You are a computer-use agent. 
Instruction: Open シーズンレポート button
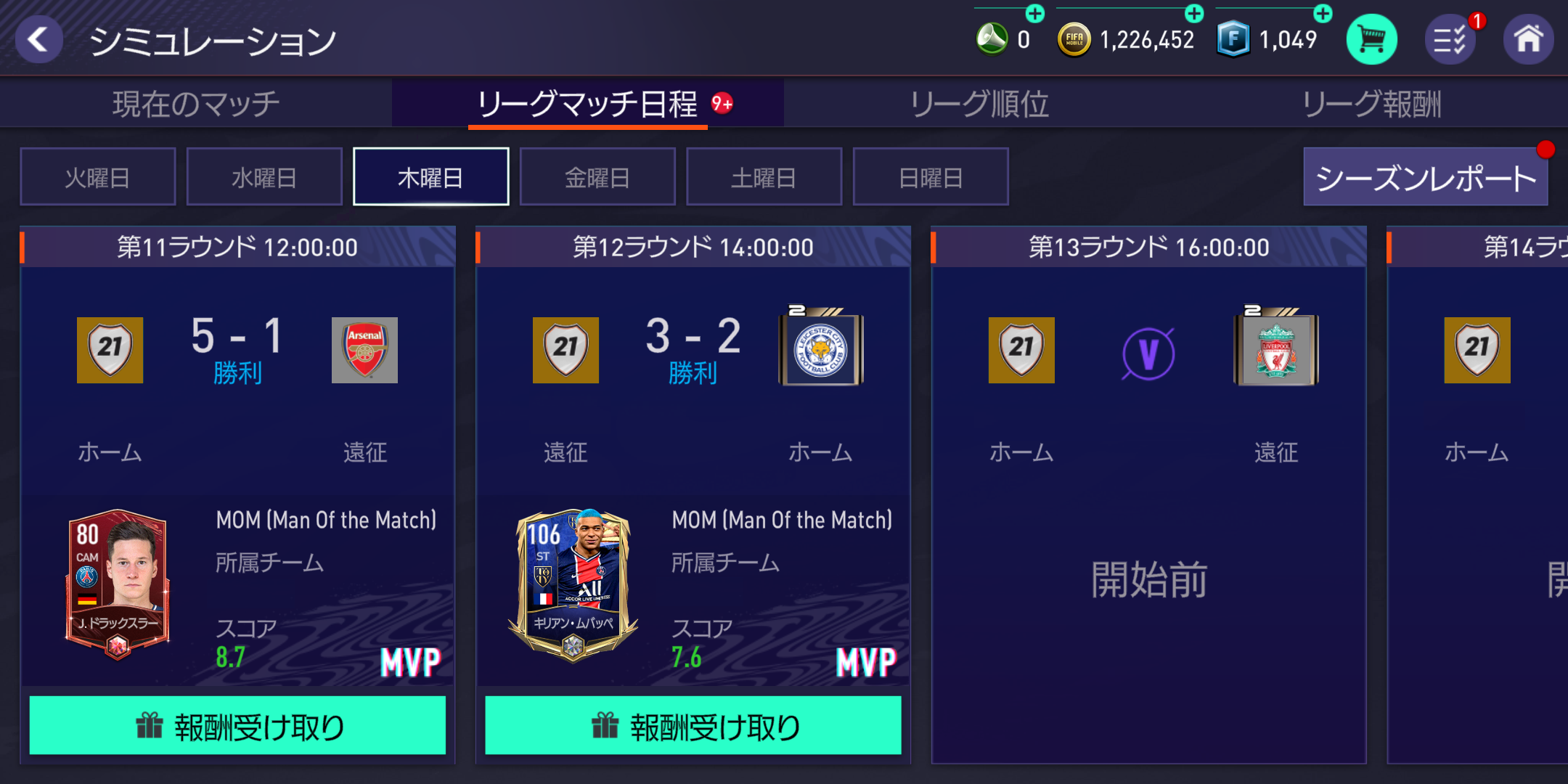click(1426, 177)
